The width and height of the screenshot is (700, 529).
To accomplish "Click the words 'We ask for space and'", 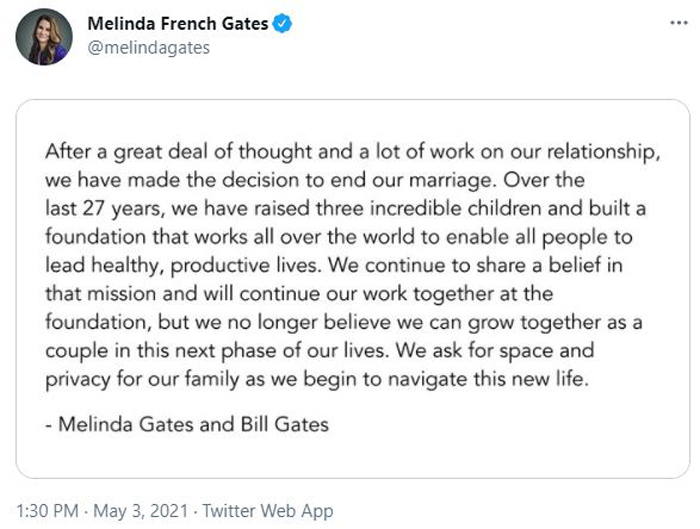I will click(x=495, y=351).
